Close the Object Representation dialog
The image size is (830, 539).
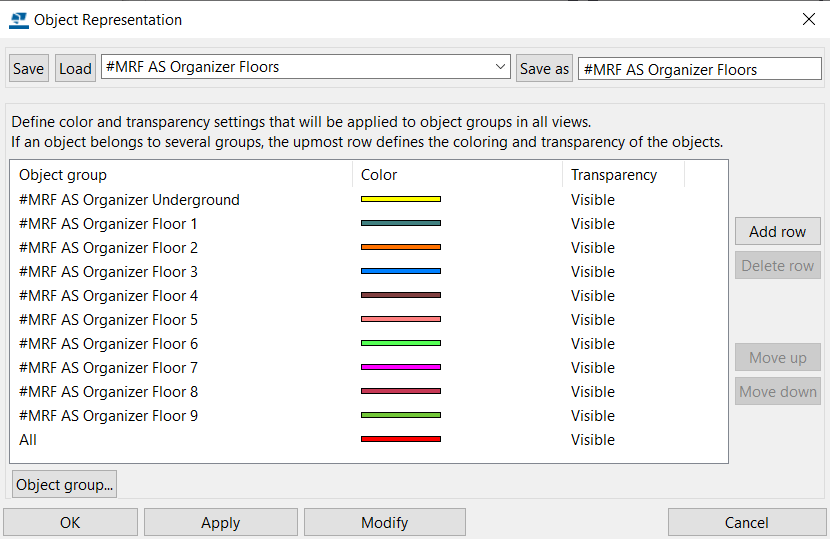808,20
